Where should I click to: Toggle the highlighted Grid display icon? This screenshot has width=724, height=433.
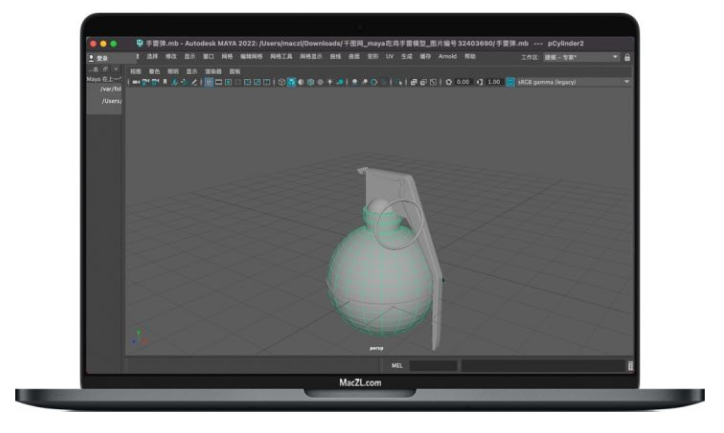pyautogui.click(x=209, y=82)
